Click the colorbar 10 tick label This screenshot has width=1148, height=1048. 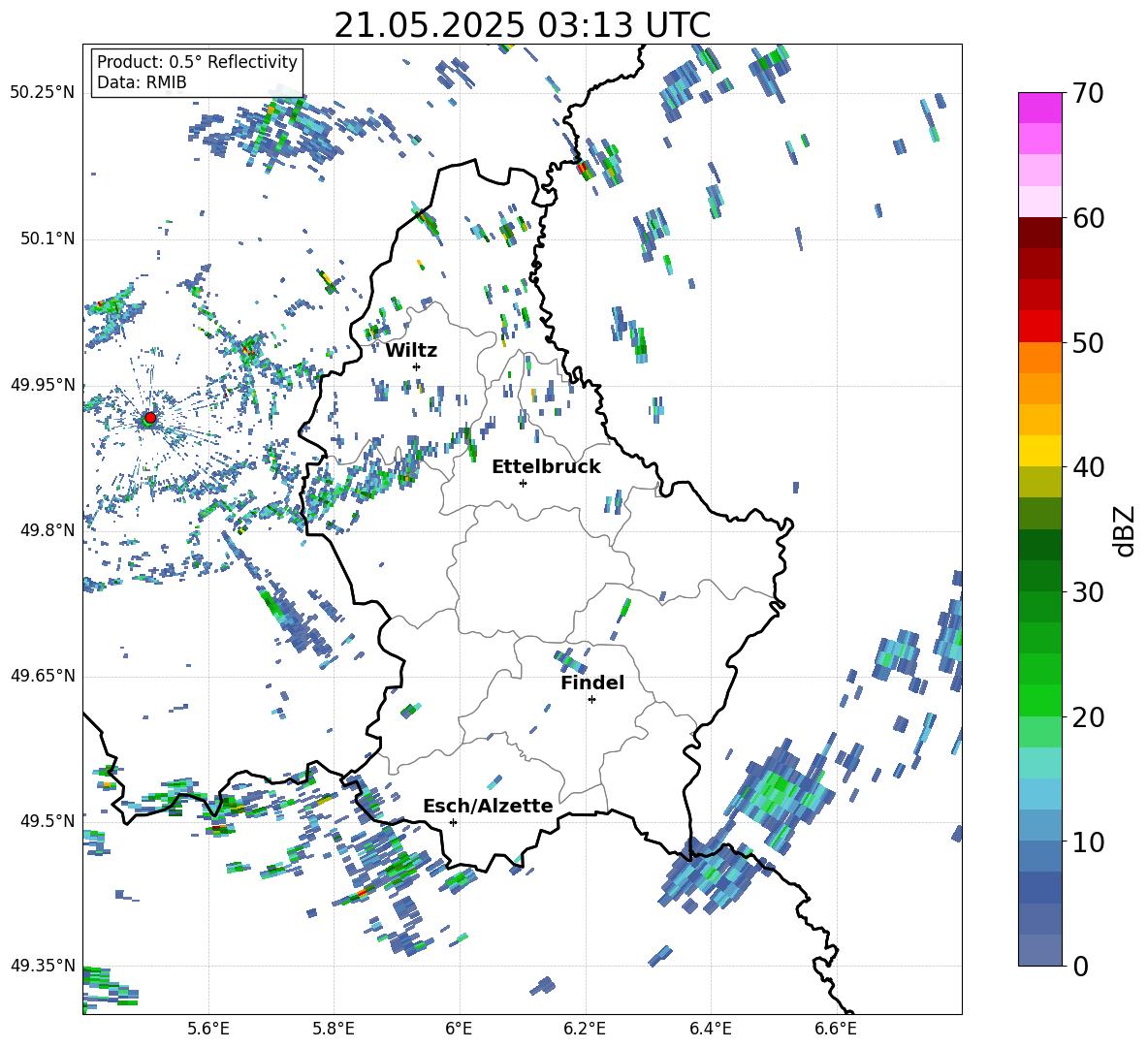point(1088,842)
